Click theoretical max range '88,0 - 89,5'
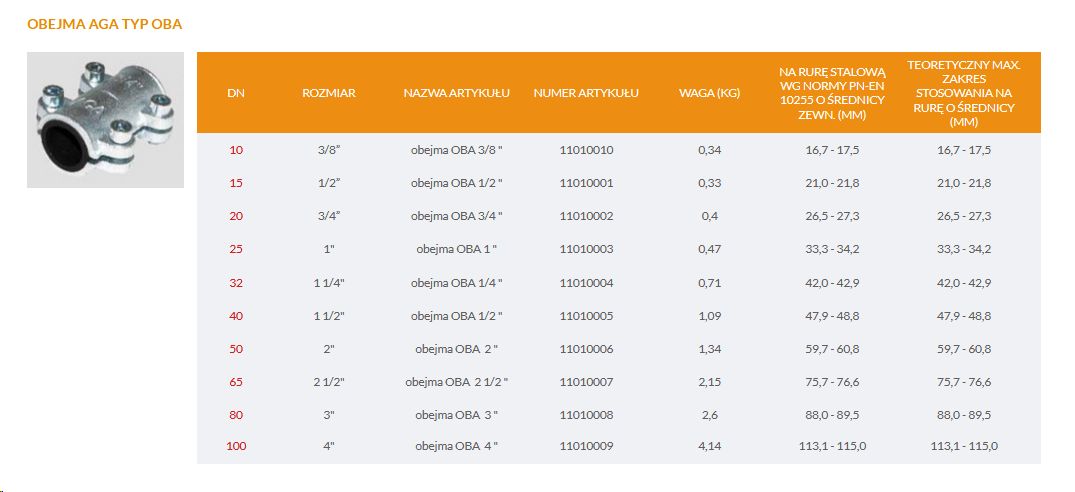This screenshot has height=492, width=1075. [x=964, y=415]
